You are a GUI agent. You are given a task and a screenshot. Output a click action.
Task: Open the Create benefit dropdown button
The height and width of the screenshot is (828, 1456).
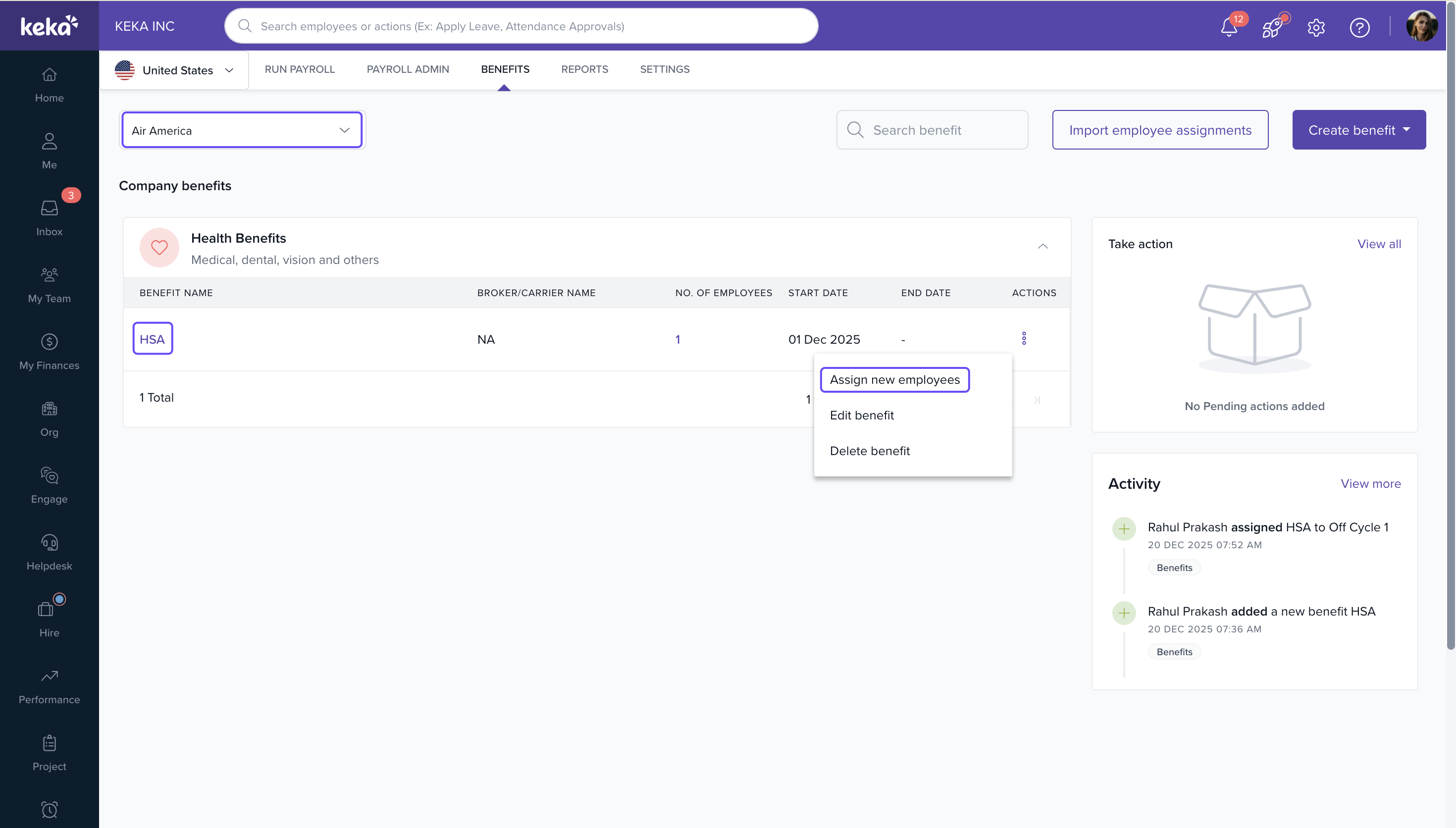click(1358, 130)
